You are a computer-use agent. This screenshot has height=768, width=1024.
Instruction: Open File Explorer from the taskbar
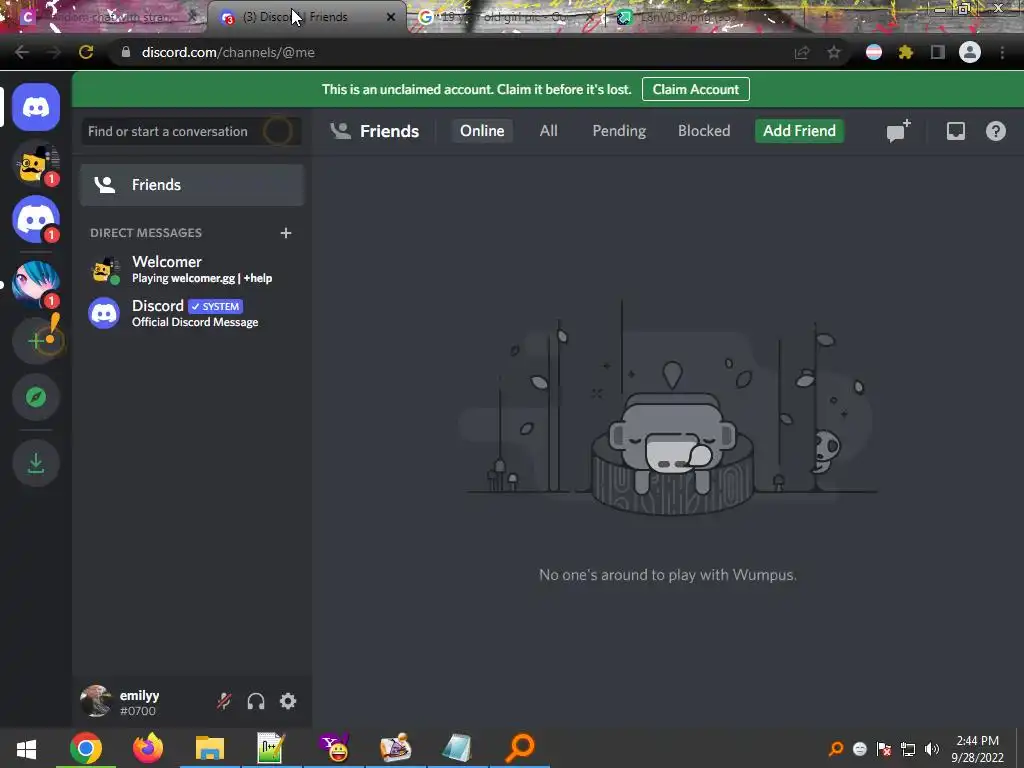(210, 748)
